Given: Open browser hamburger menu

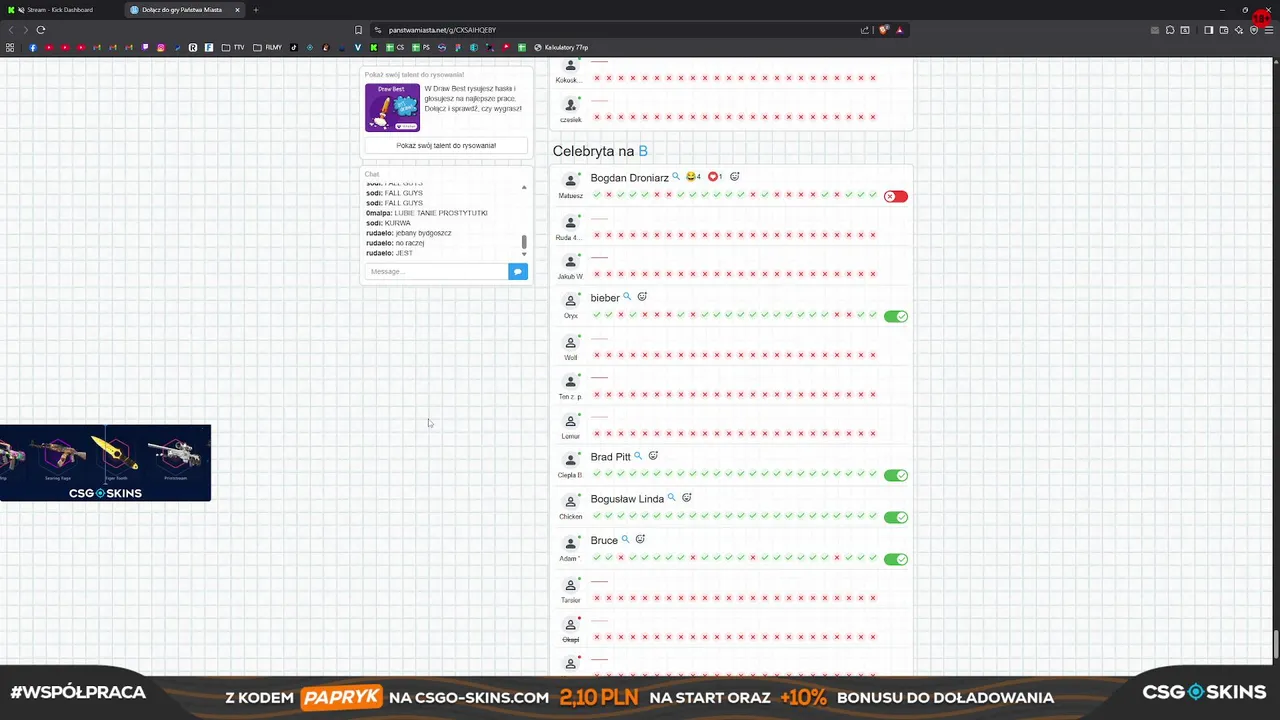Looking at the screenshot, I should pos(1268,30).
